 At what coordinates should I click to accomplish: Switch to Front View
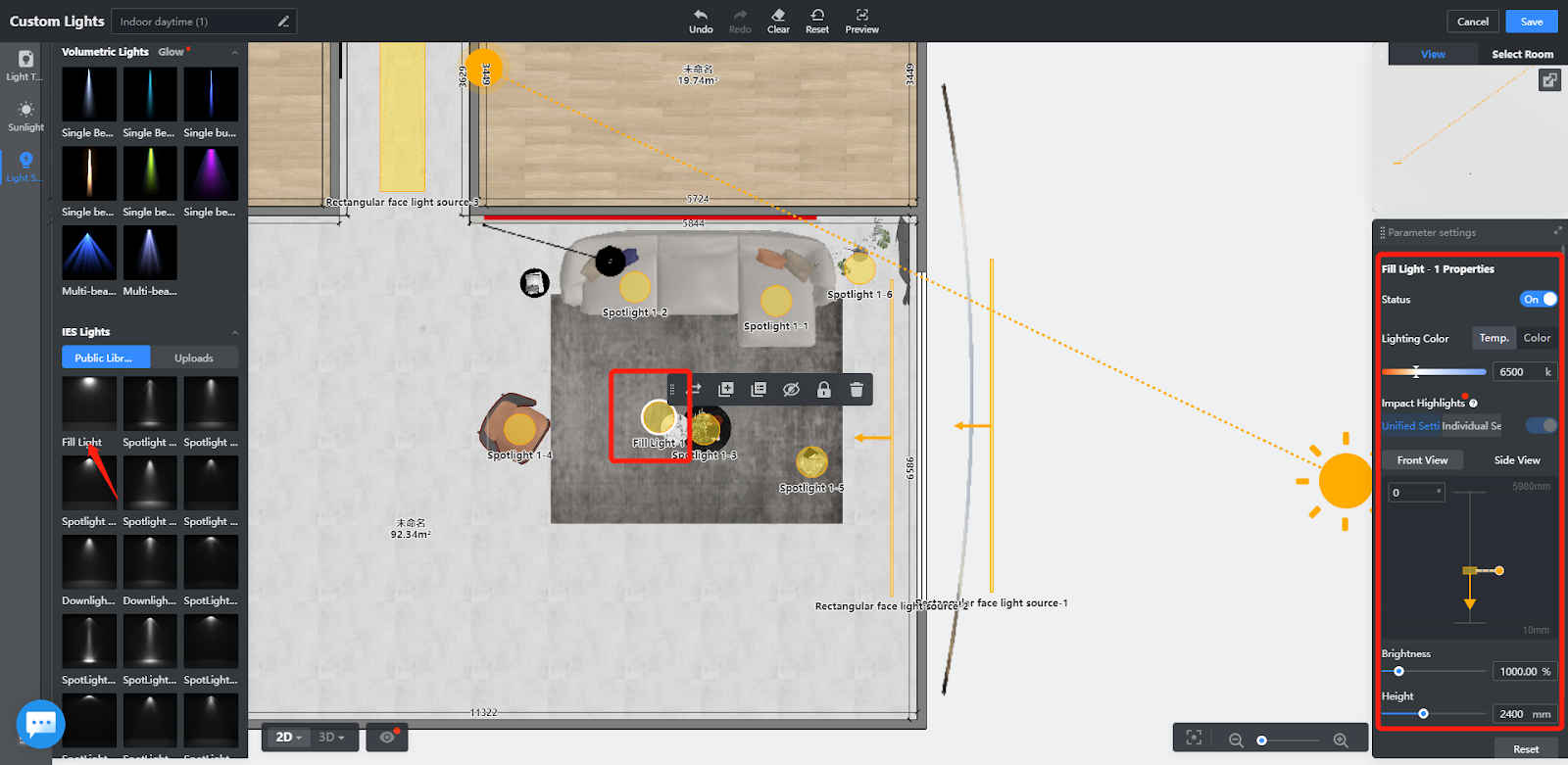coord(1422,460)
